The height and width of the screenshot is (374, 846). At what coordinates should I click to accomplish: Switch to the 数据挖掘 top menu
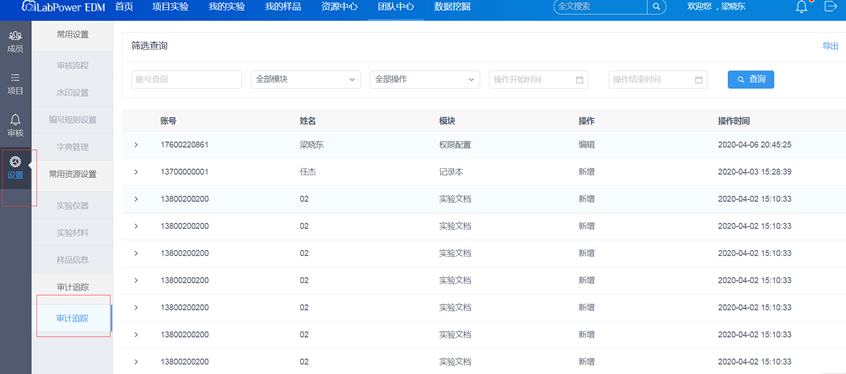[x=452, y=7]
